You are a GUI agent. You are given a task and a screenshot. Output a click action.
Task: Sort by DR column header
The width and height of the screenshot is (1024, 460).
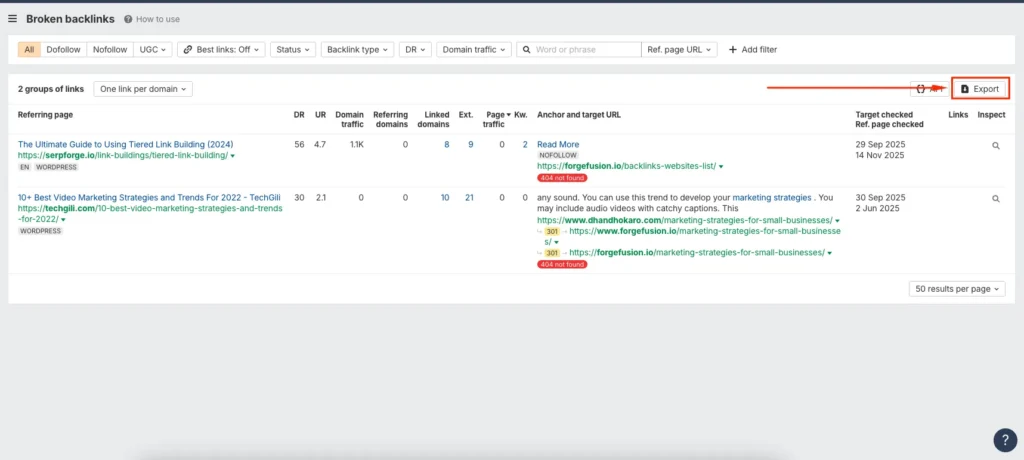pyautogui.click(x=299, y=115)
